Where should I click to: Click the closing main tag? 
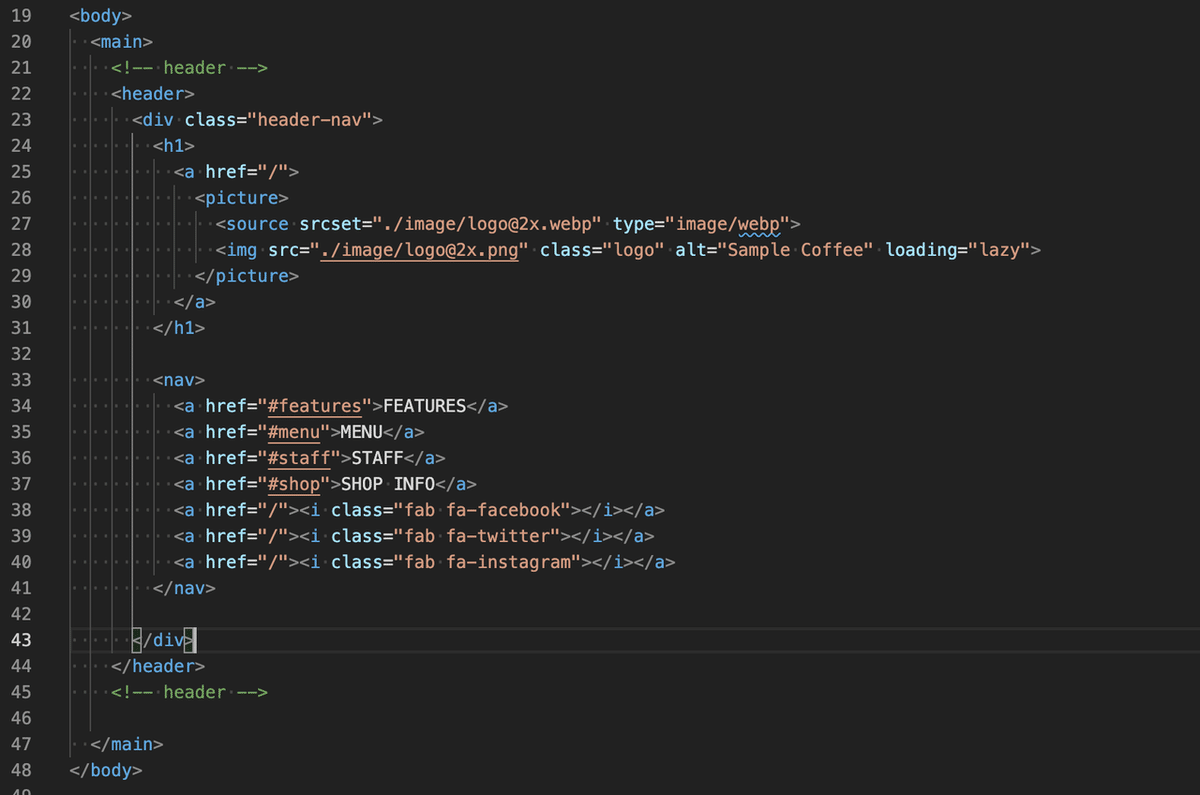[127, 744]
